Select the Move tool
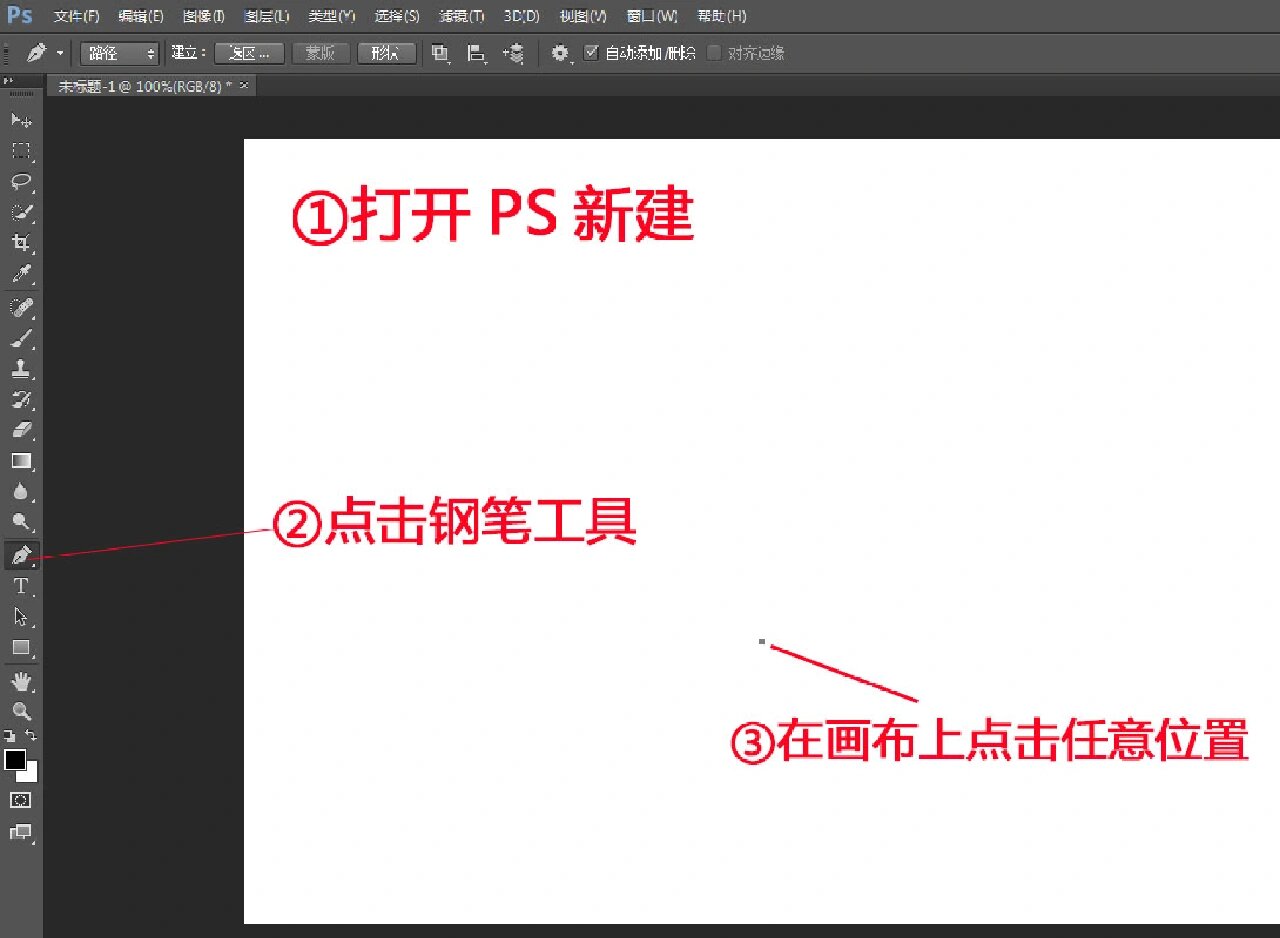Viewport: 1280px width, 938px height. [x=21, y=121]
